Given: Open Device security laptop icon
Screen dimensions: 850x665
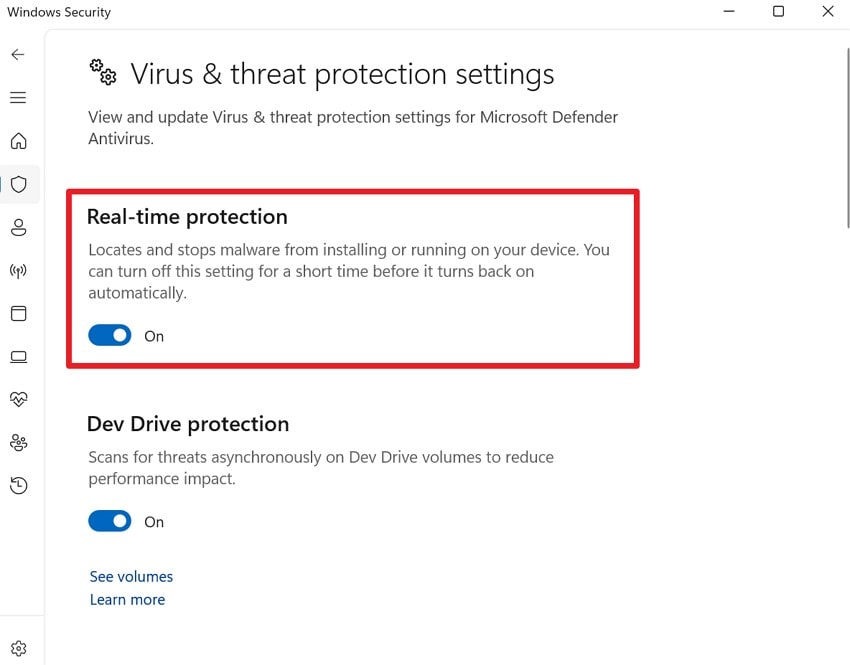Looking at the screenshot, I should (18, 357).
